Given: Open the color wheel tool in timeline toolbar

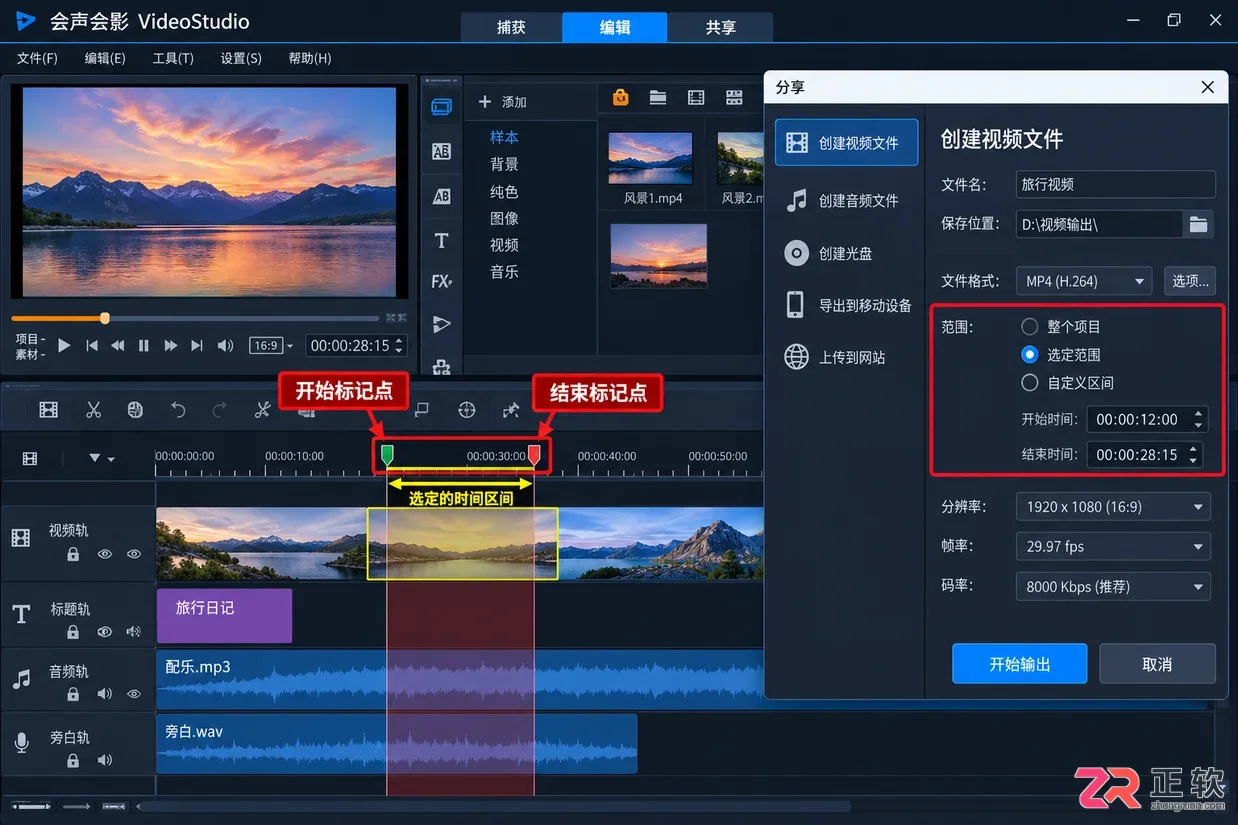Looking at the screenshot, I should tap(136, 409).
